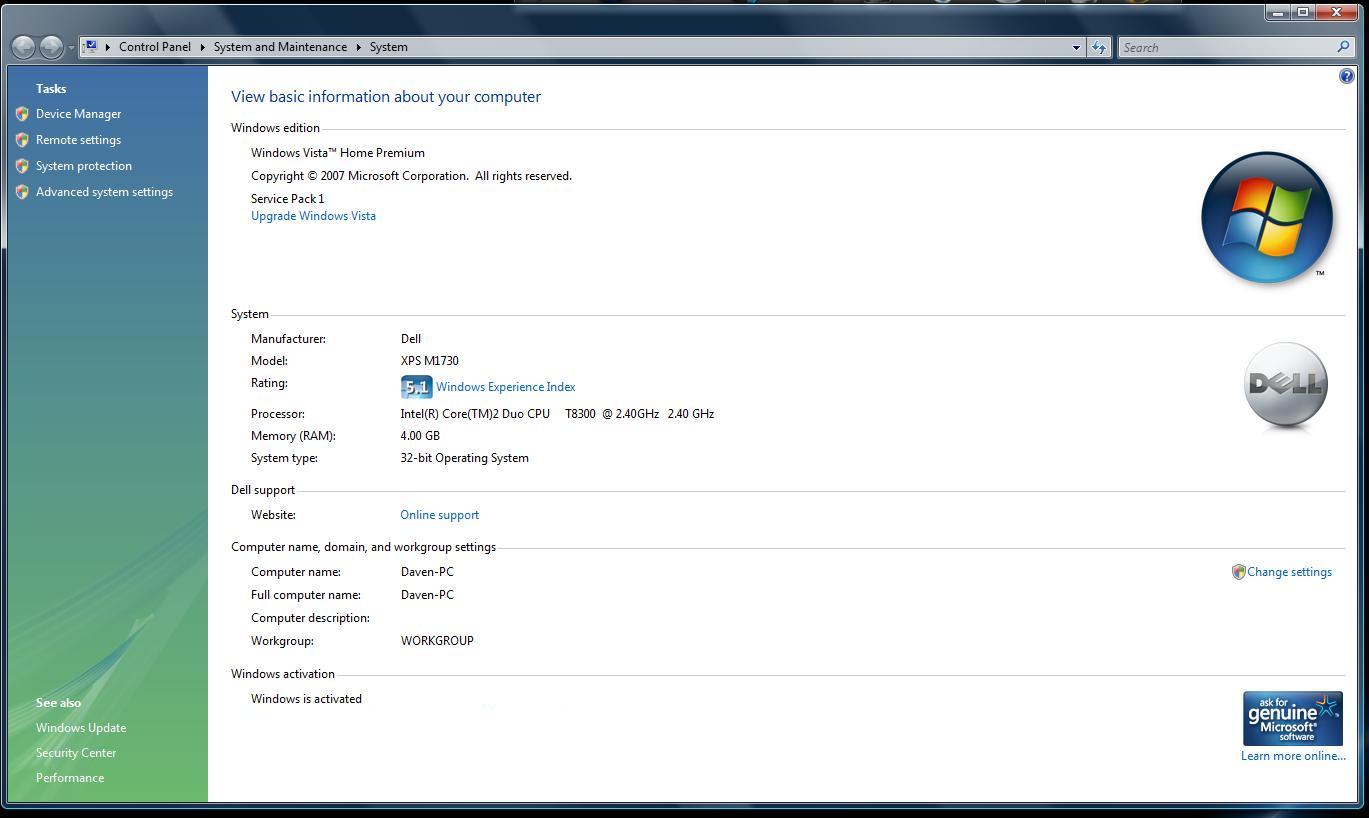
Task: Click the magnifying glass search icon
Action: (1343, 47)
